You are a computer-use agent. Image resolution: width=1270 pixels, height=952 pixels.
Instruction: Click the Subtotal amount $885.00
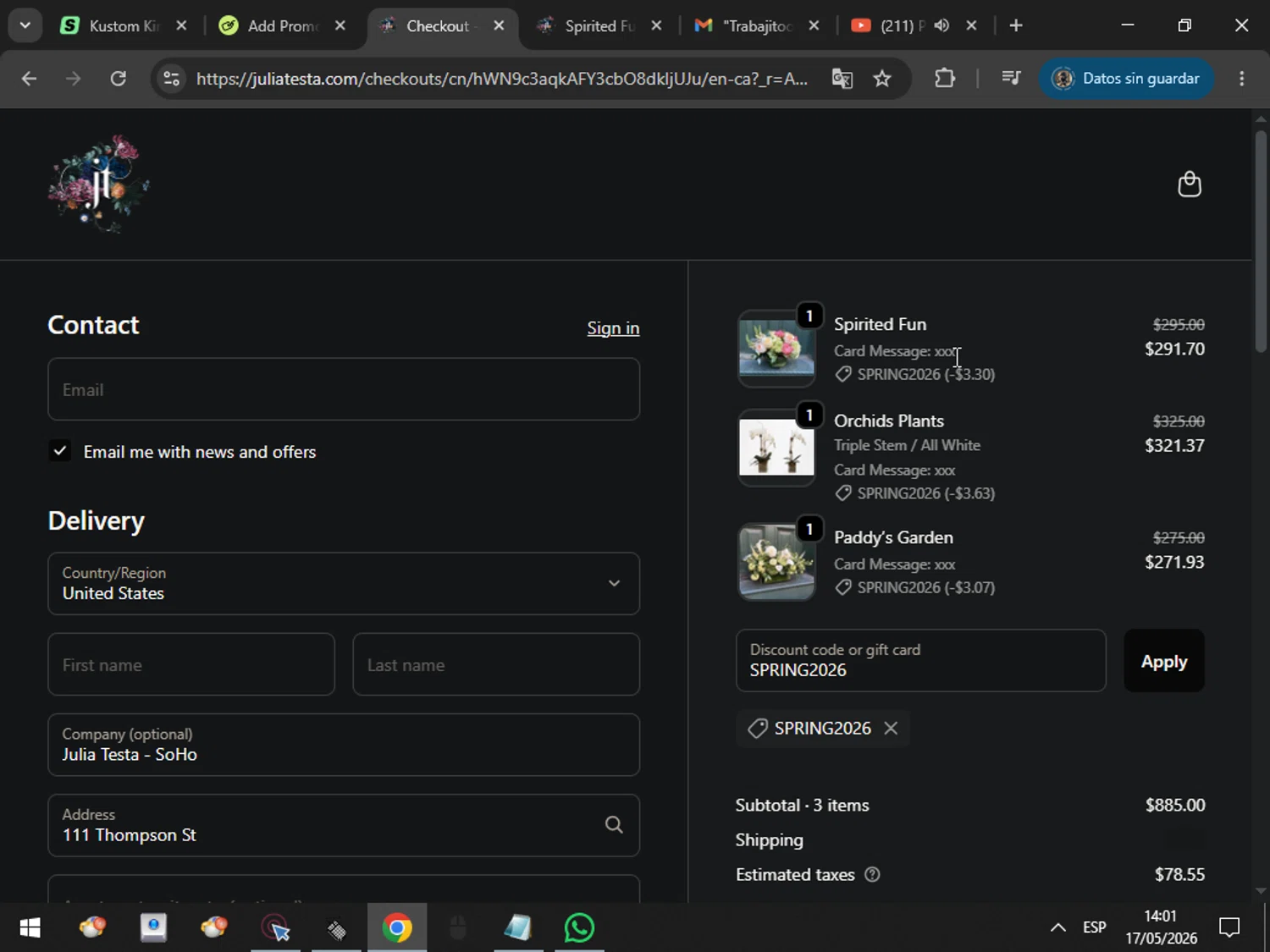[1175, 805]
